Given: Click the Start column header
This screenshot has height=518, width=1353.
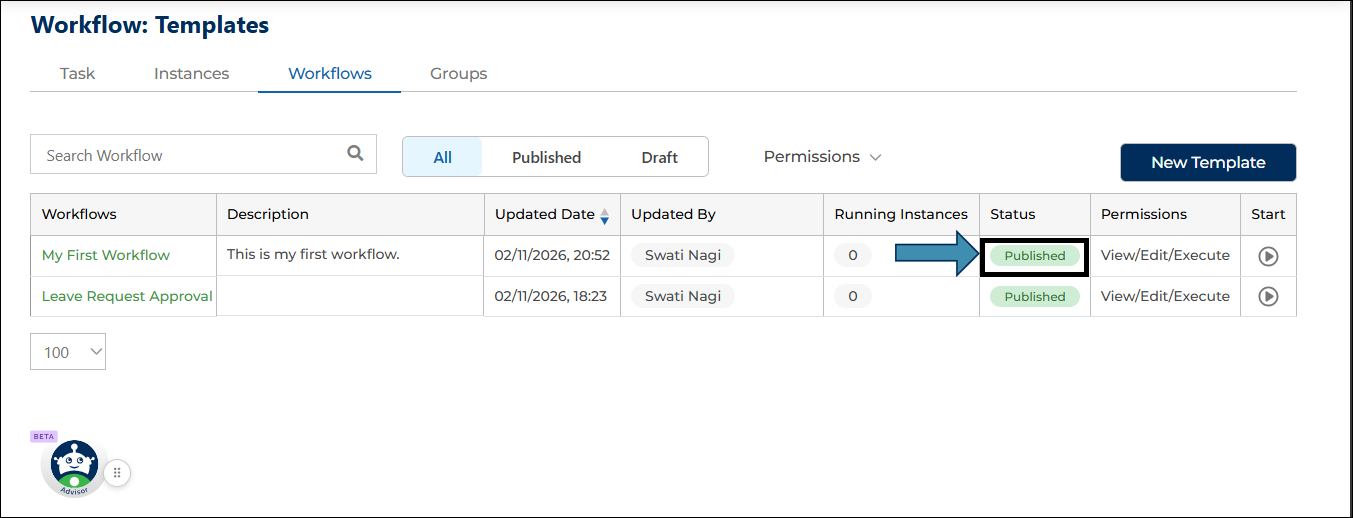Looking at the screenshot, I should click(1268, 214).
